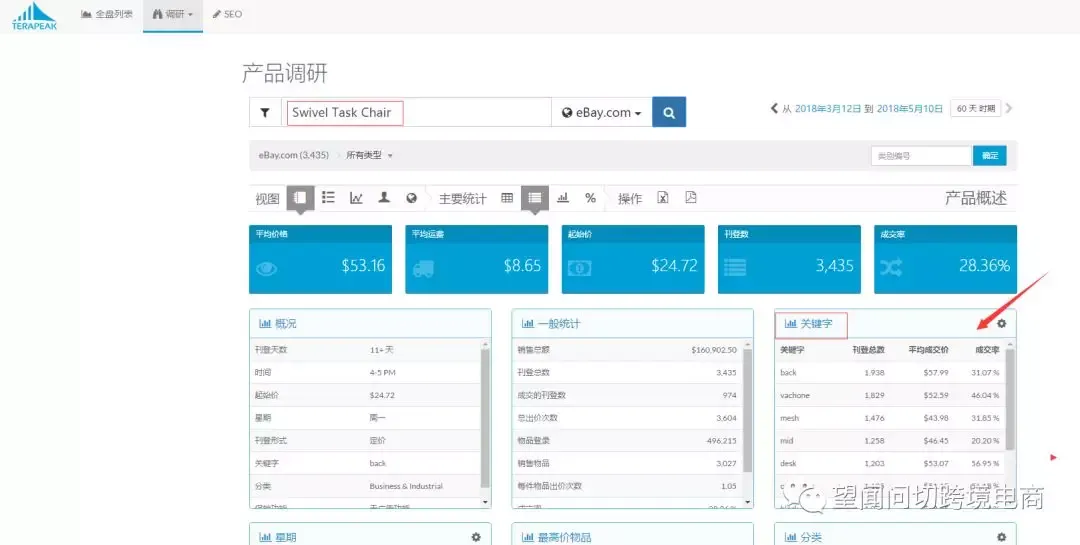This screenshot has height=545, width=1080.
Task: Go to the previous date range arrow
Action: (773, 108)
